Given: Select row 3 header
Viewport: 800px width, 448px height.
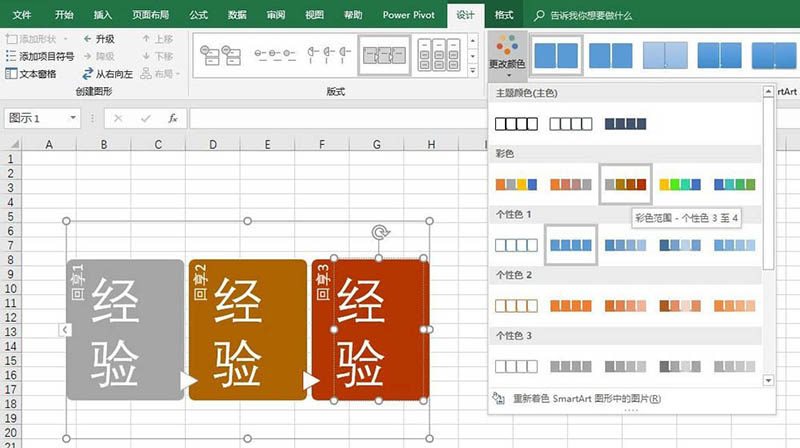Looking at the screenshot, I should tap(10, 187).
